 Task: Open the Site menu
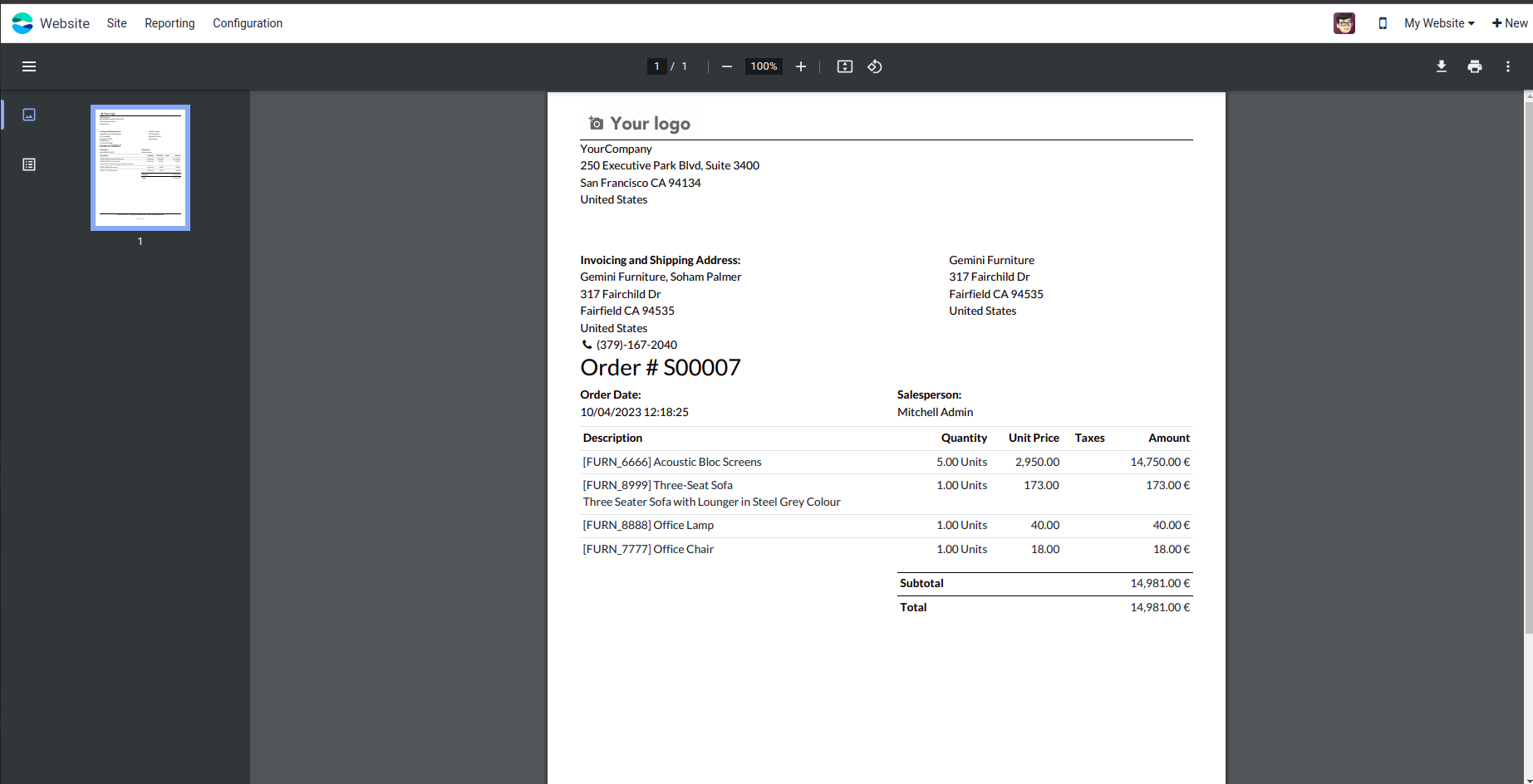[116, 23]
